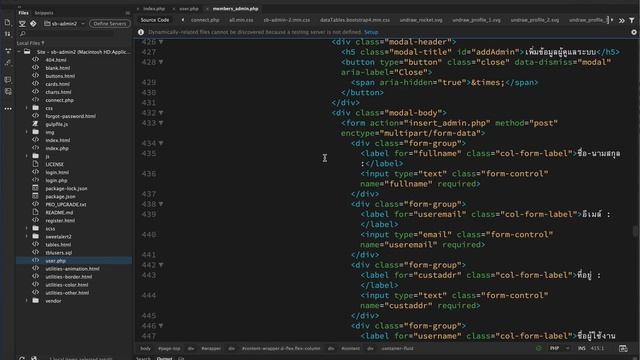Viewport: 640px width, 360px height.
Task: Expand the vendor folder
Action: (x=27, y=301)
